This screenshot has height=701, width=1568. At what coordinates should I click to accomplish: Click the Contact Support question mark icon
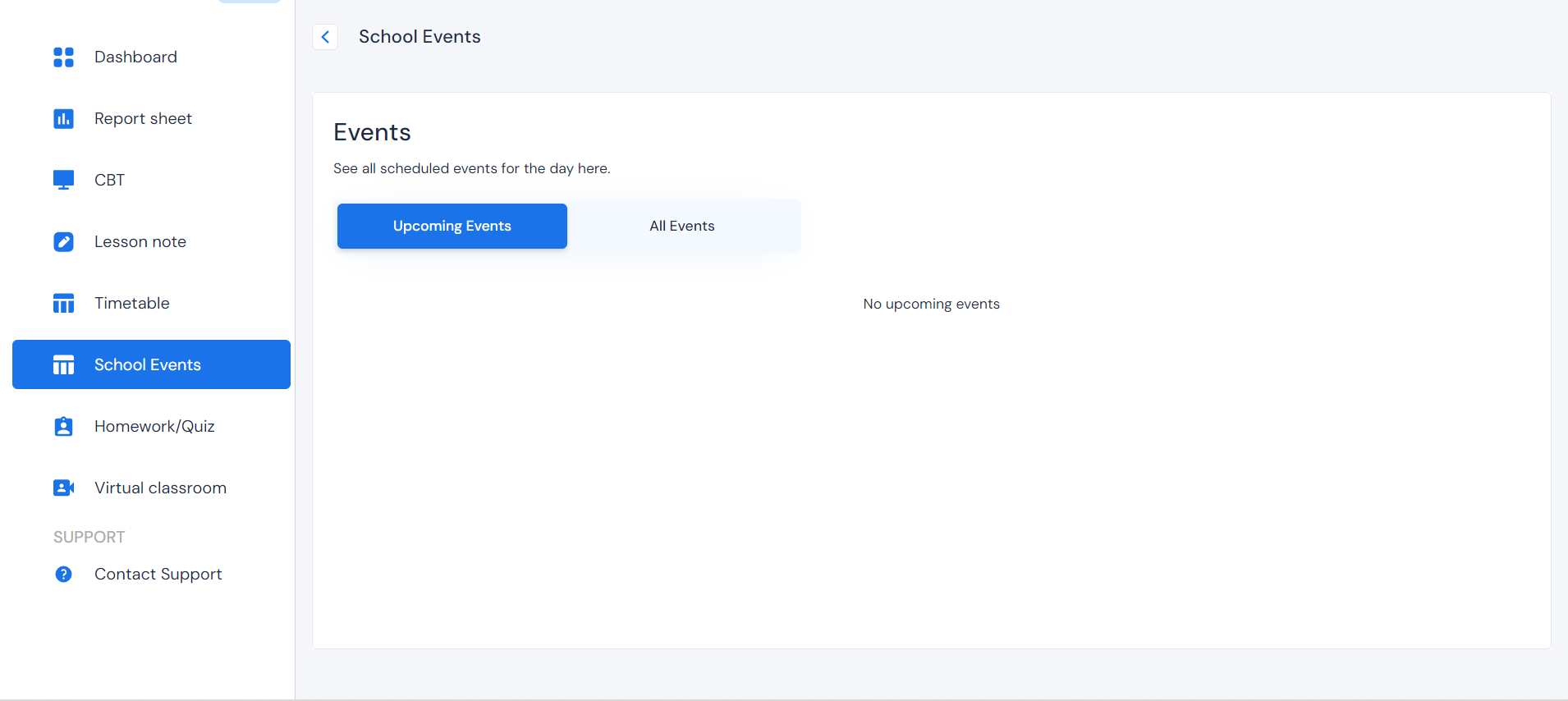pyautogui.click(x=63, y=575)
